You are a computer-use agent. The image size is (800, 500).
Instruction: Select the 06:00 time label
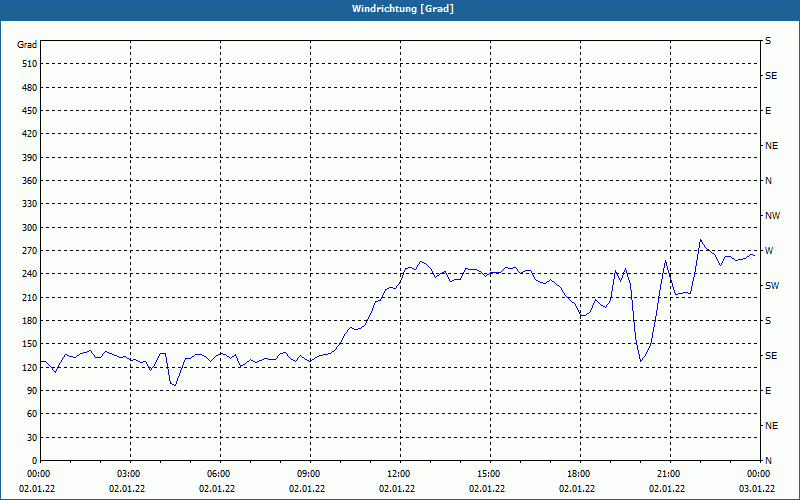pyautogui.click(x=220, y=474)
